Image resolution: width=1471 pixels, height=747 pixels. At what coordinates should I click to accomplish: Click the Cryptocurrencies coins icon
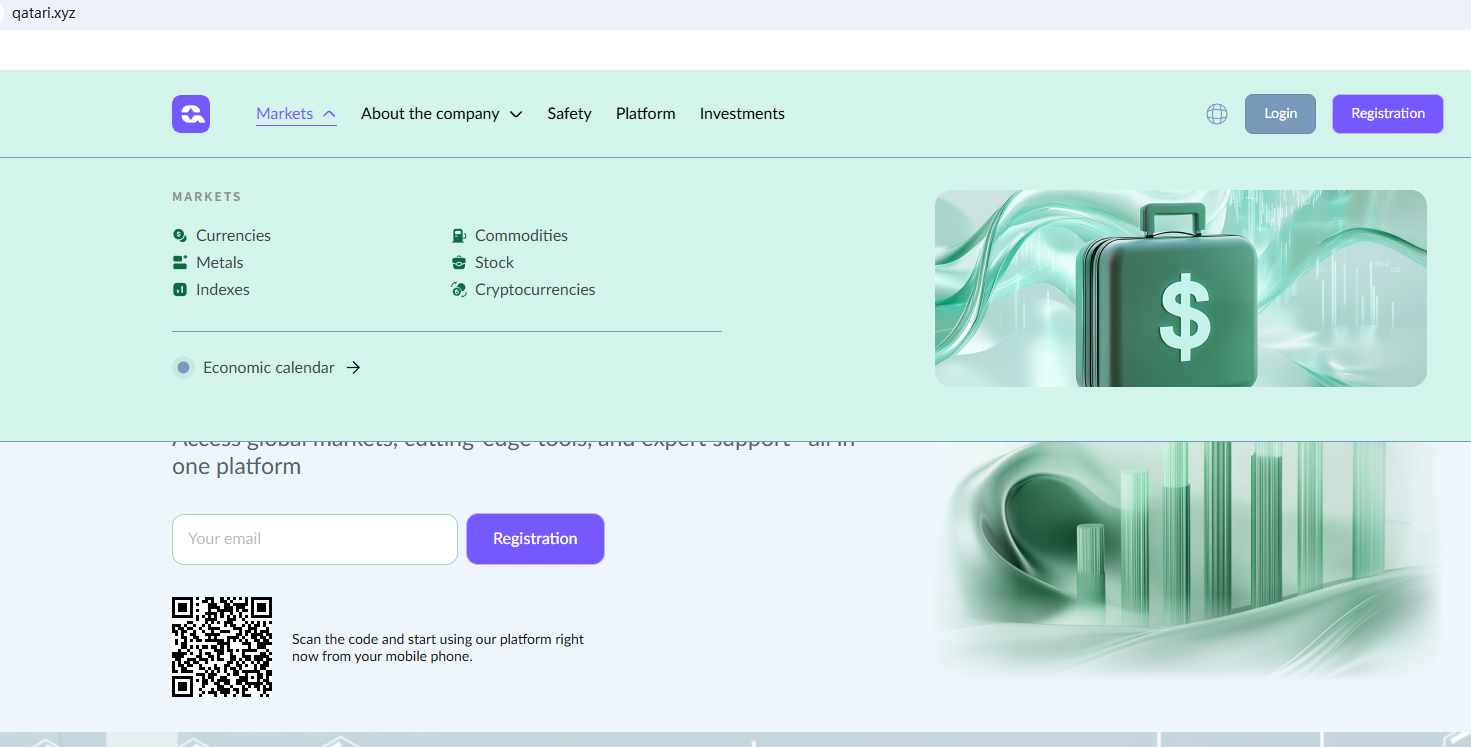(x=459, y=289)
